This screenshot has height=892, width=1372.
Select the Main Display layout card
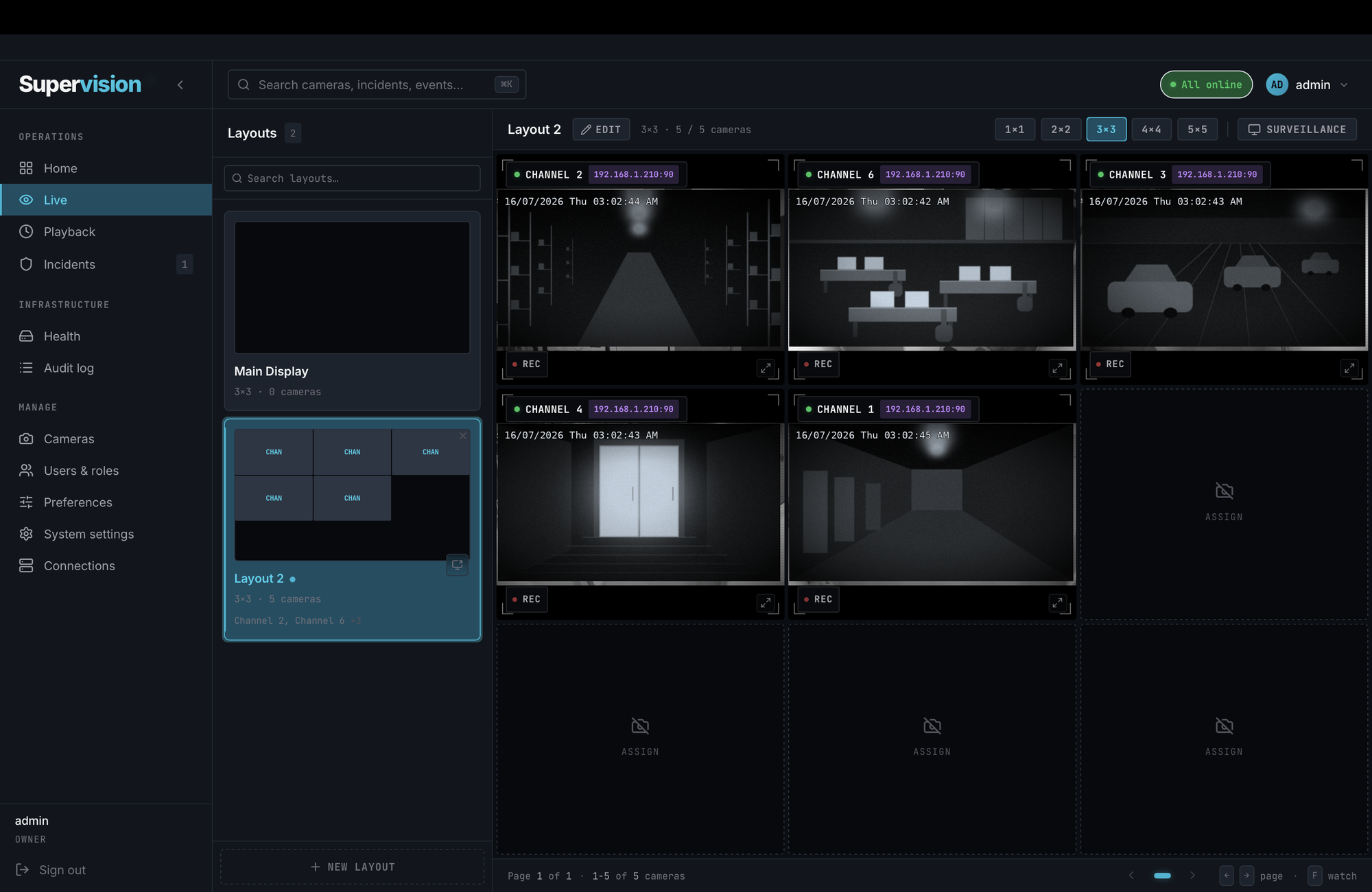click(x=352, y=311)
